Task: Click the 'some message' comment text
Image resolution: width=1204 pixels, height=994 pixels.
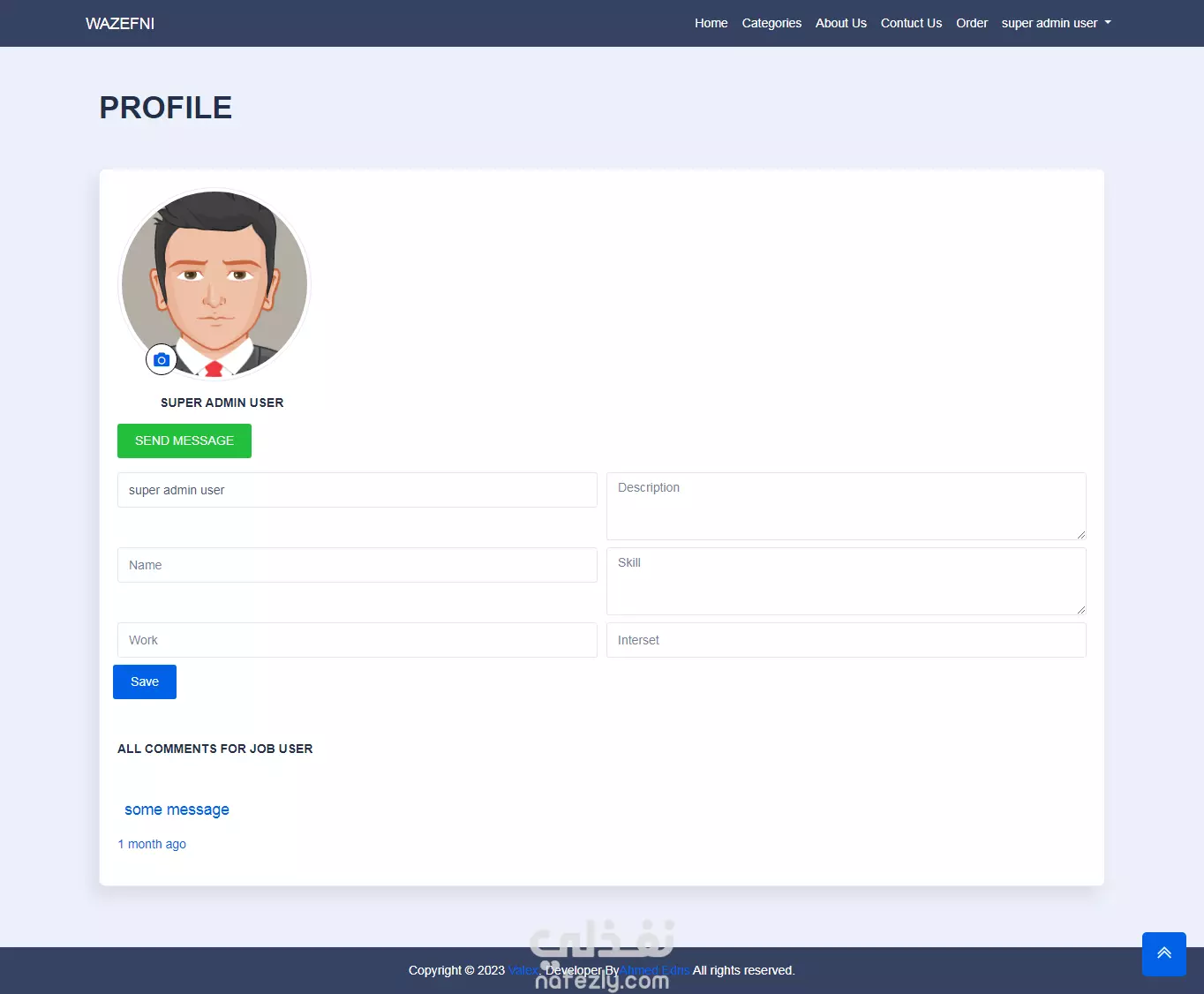Action: click(177, 810)
